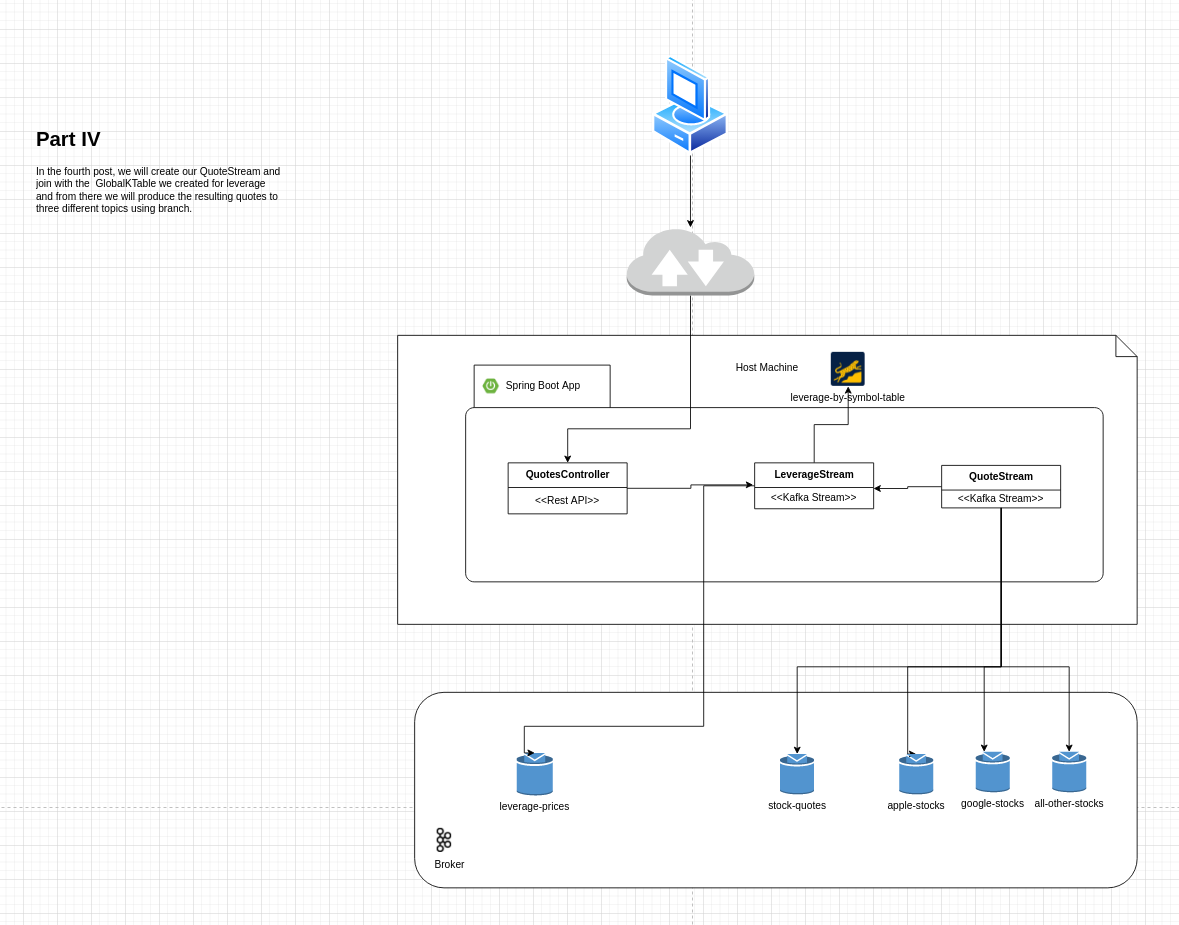The image size is (1179, 925).
Task: Select the apple-stocks topic bucket icon
Action: point(916,774)
